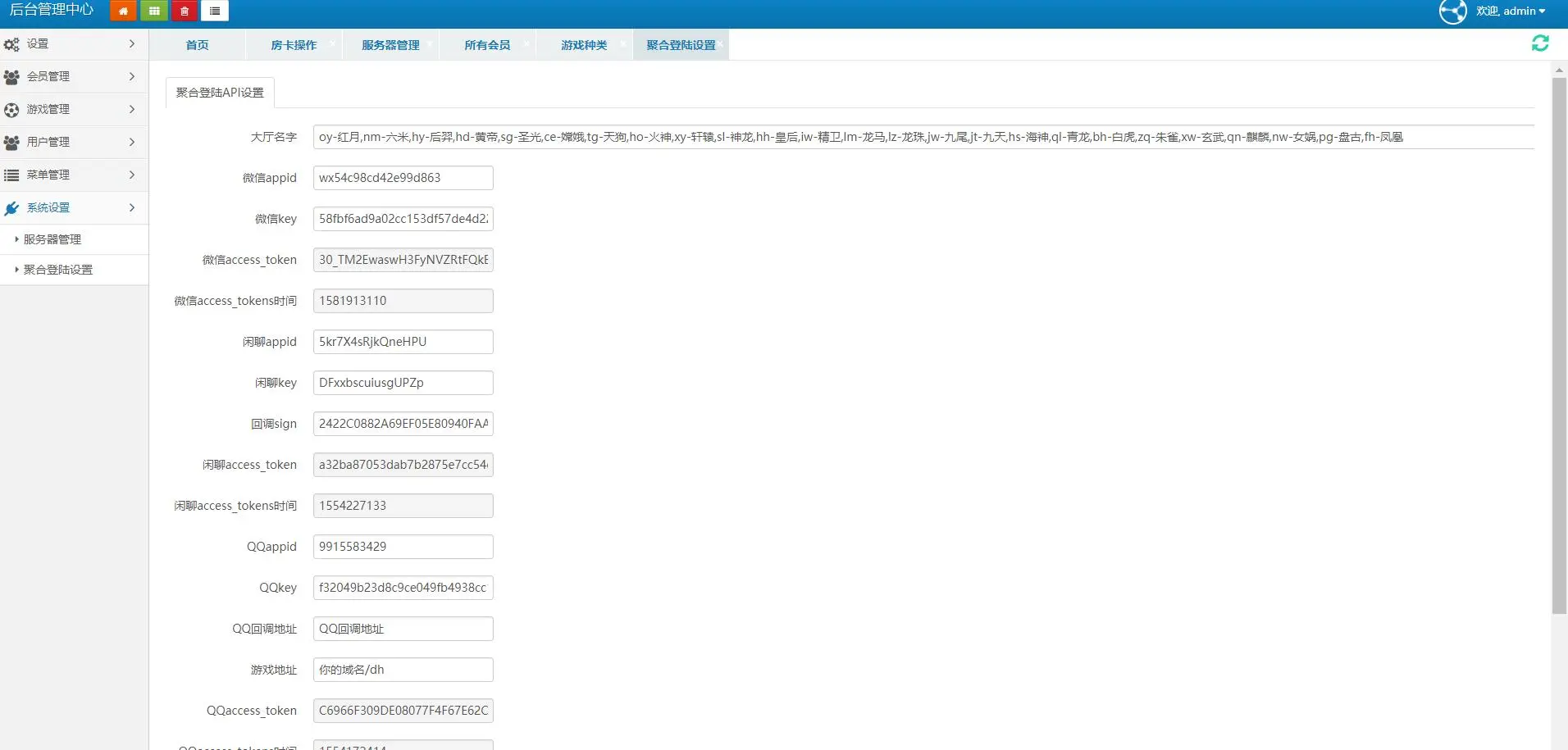Open 聚合登陆设置 in the sidebar submenu
The width and height of the screenshot is (1568, 750).
click(x=57, y=270)
